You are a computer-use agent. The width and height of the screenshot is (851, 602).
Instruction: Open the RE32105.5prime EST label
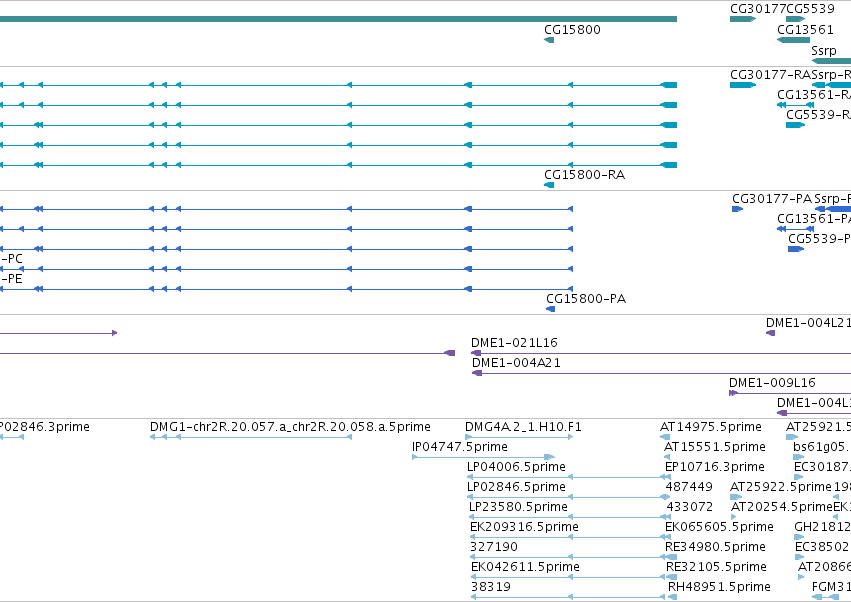[x=716, y=567]
